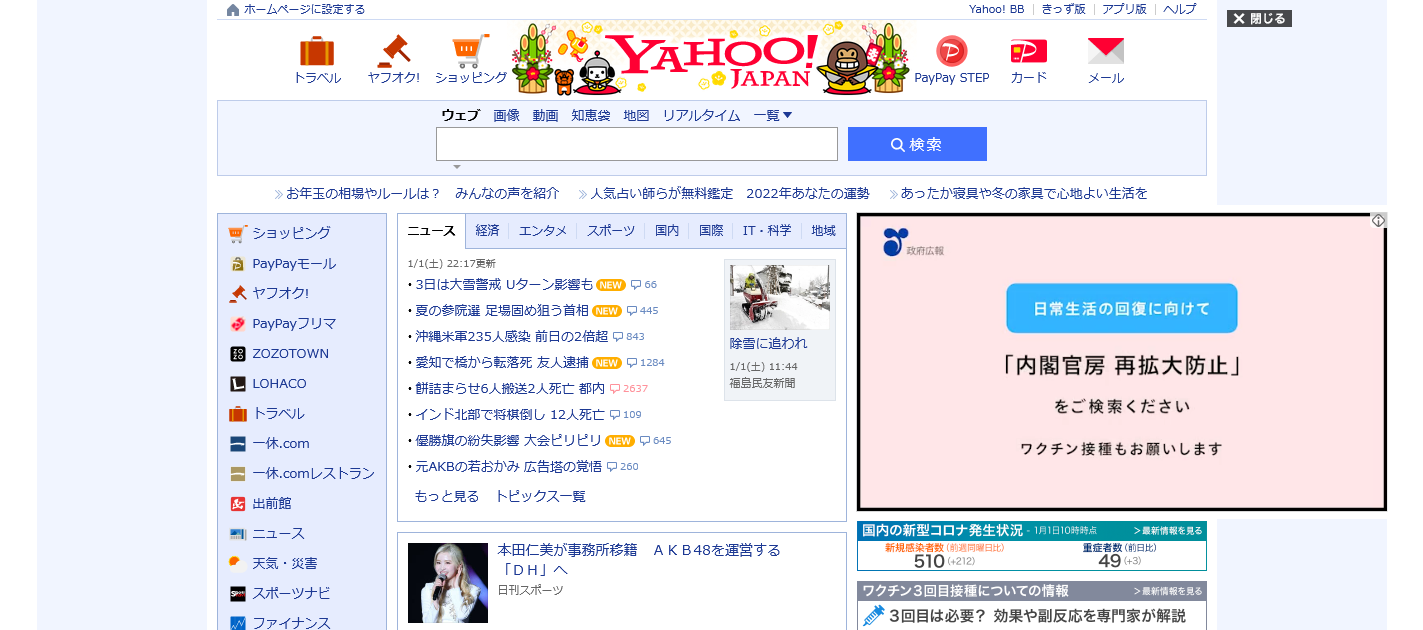The width and height of the screenshot is (1423, 630).
Task: Open the PayPay STEP icon
Action: [x=952, y=51]
